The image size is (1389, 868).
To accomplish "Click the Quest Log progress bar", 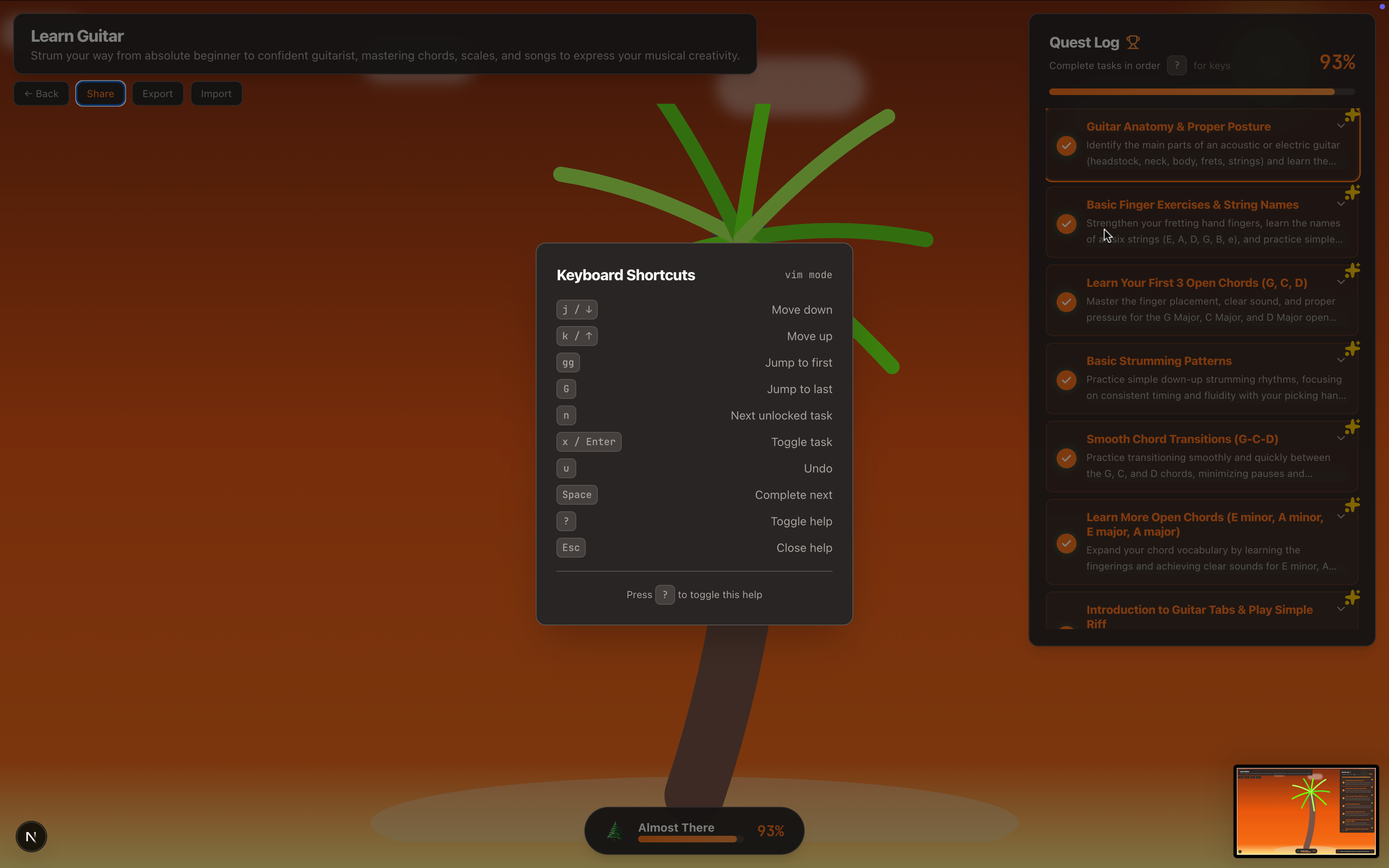I will (x=1201, y=92).
